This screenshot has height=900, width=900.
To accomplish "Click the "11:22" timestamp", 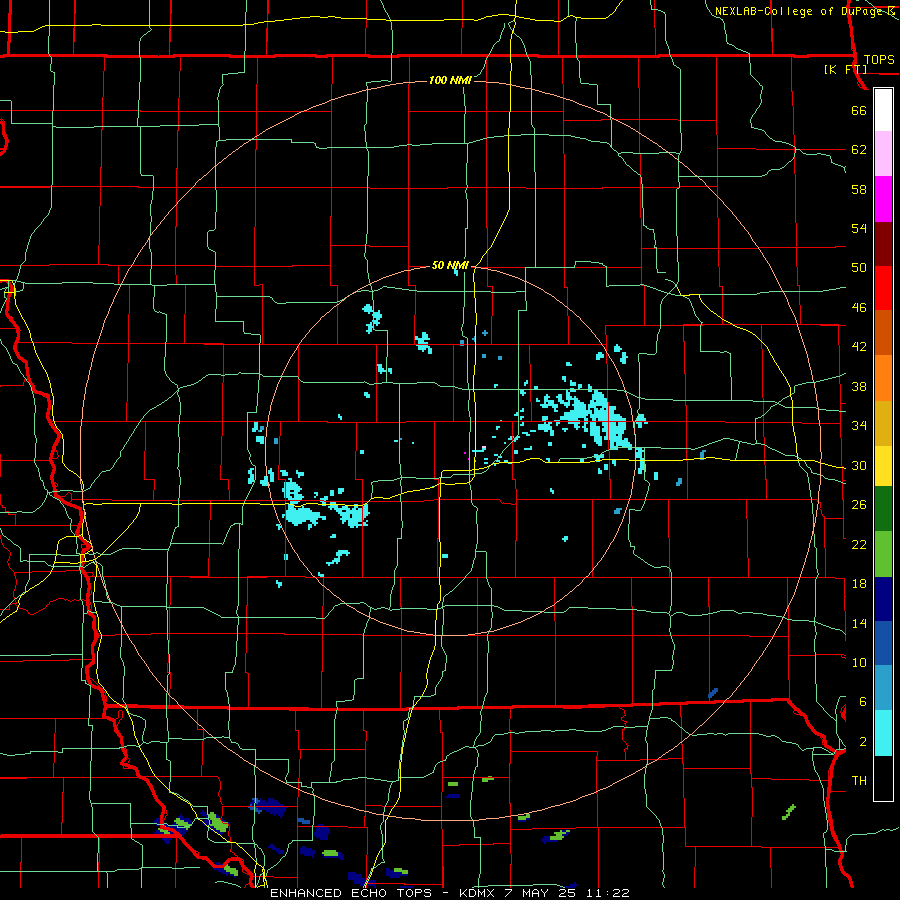I will tap(608, 893).
